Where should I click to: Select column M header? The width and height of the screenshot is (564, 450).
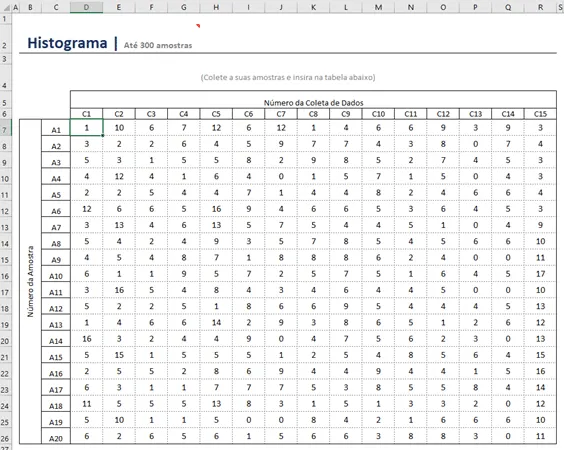coord(378,7)
